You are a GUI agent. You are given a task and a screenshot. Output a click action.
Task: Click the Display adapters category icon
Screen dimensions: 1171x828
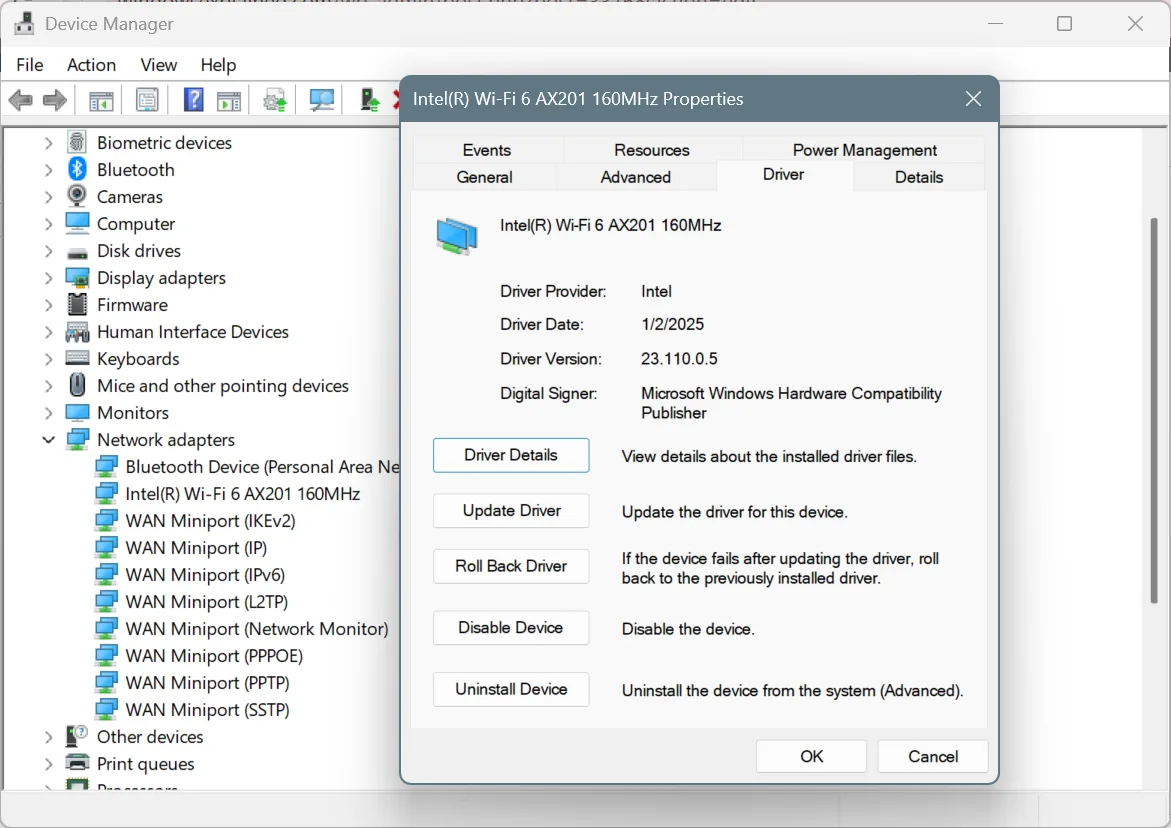[77, 278]
